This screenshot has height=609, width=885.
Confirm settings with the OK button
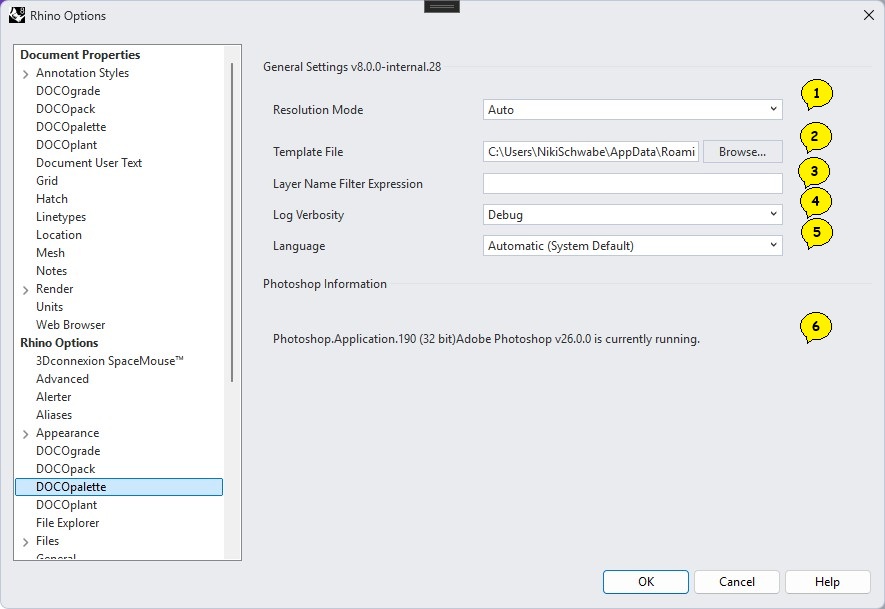click(x=646, y=582)
